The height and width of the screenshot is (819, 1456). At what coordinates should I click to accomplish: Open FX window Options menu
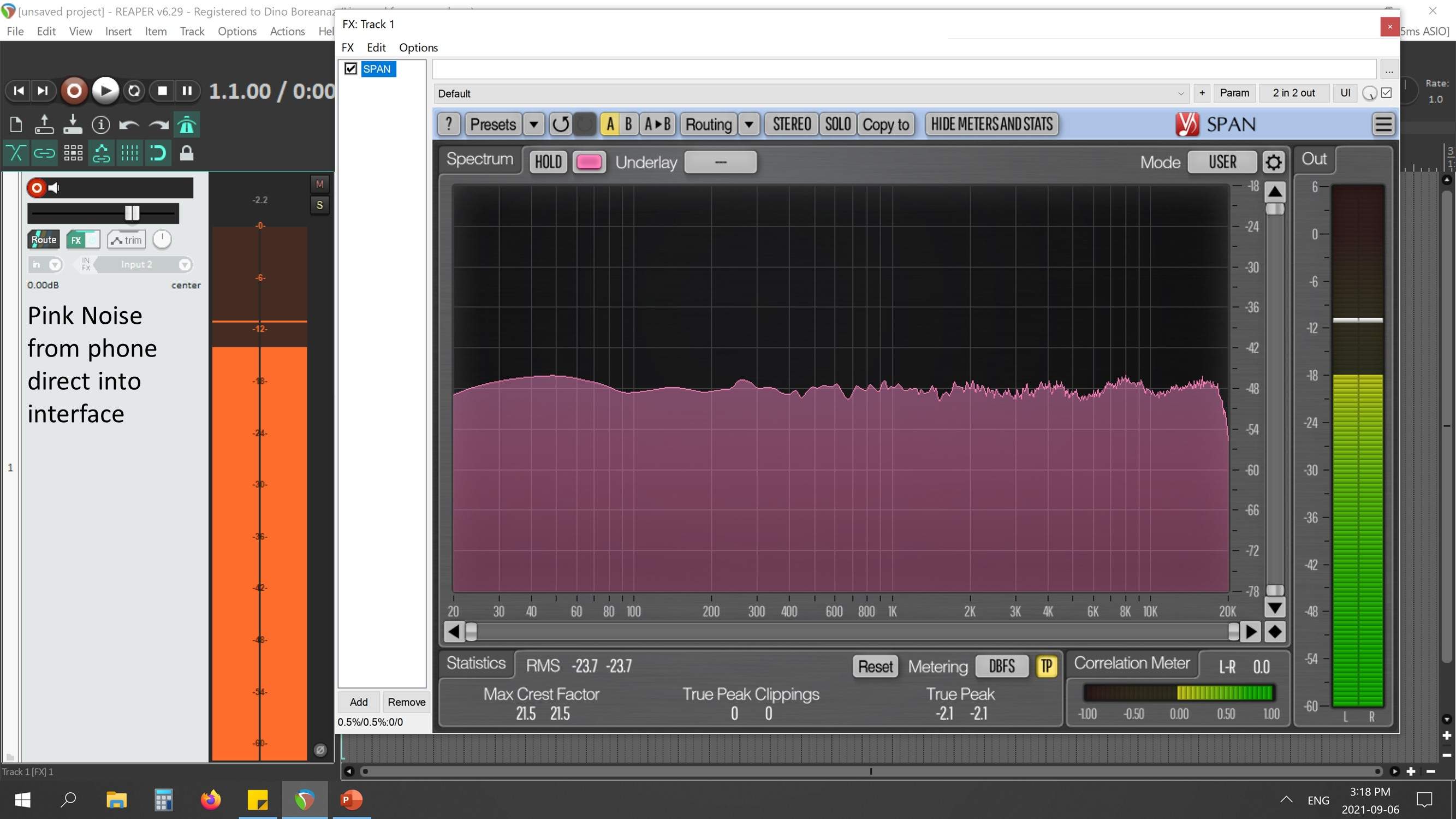click(x=418, y=48)
